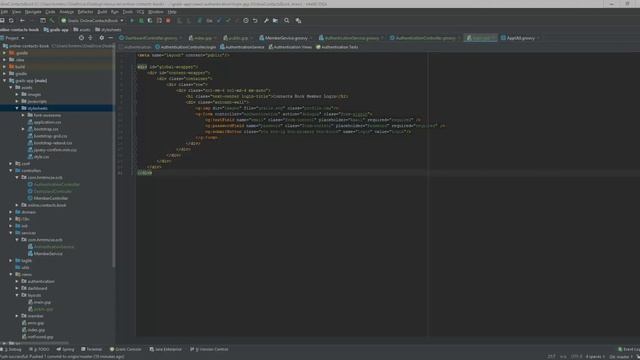Image resolution: width=640 pixels, height=360 pixels.
Task: Collapse the assets folder
Action: (11, 87)
